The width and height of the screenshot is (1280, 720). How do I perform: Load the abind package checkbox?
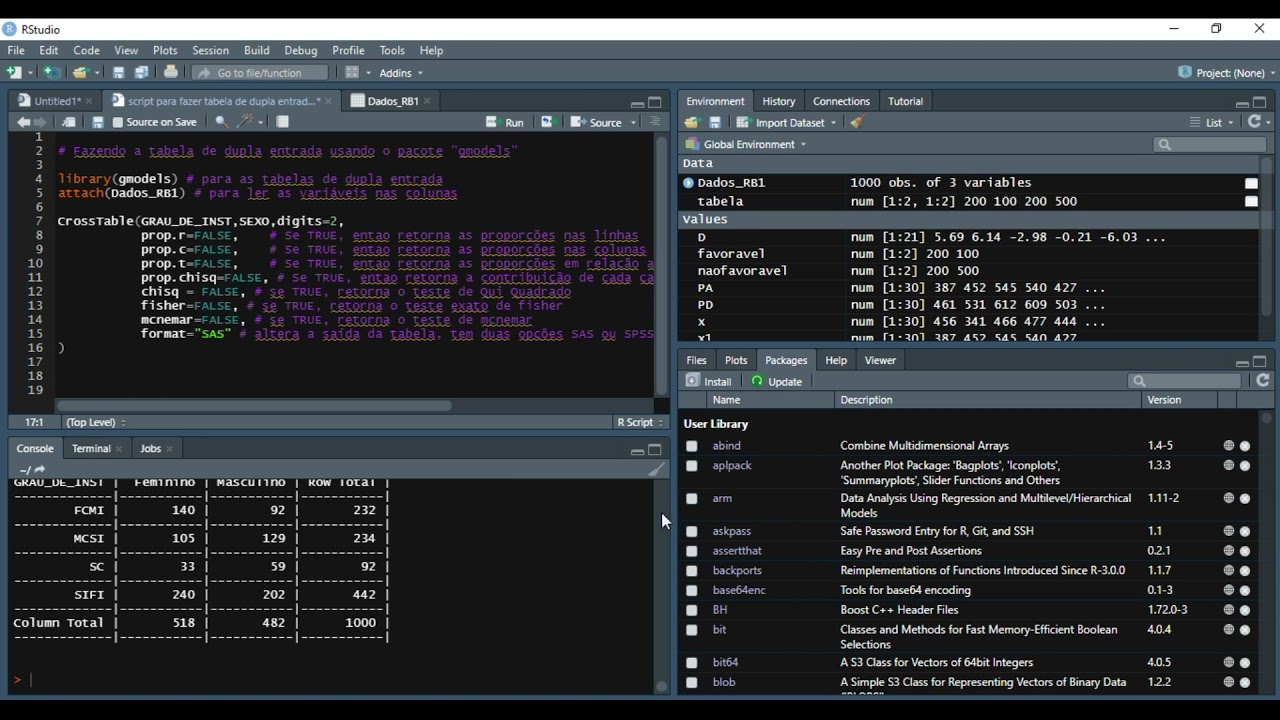pyautogui.click(x=691, y=446)
